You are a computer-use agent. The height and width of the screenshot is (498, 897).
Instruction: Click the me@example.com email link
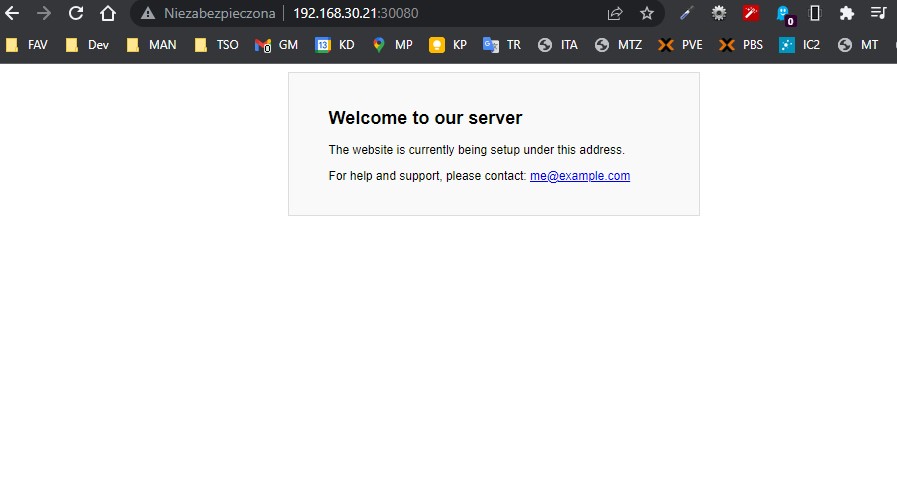[579, 176]
